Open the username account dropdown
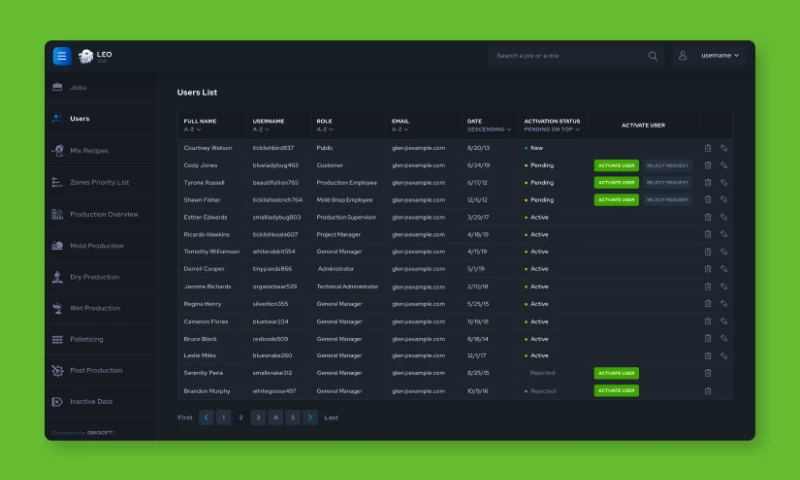This screenshot has height=480, width=800. [719, 55]
